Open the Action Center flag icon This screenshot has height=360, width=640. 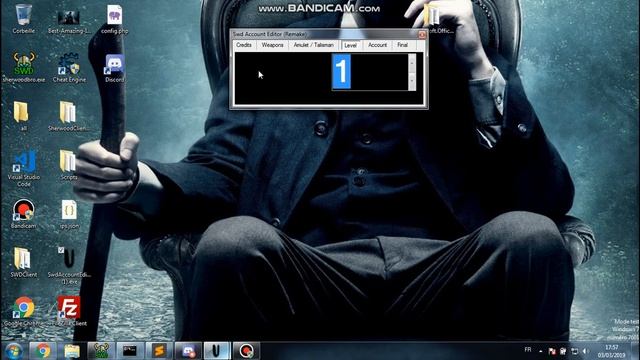coord(552,351)
